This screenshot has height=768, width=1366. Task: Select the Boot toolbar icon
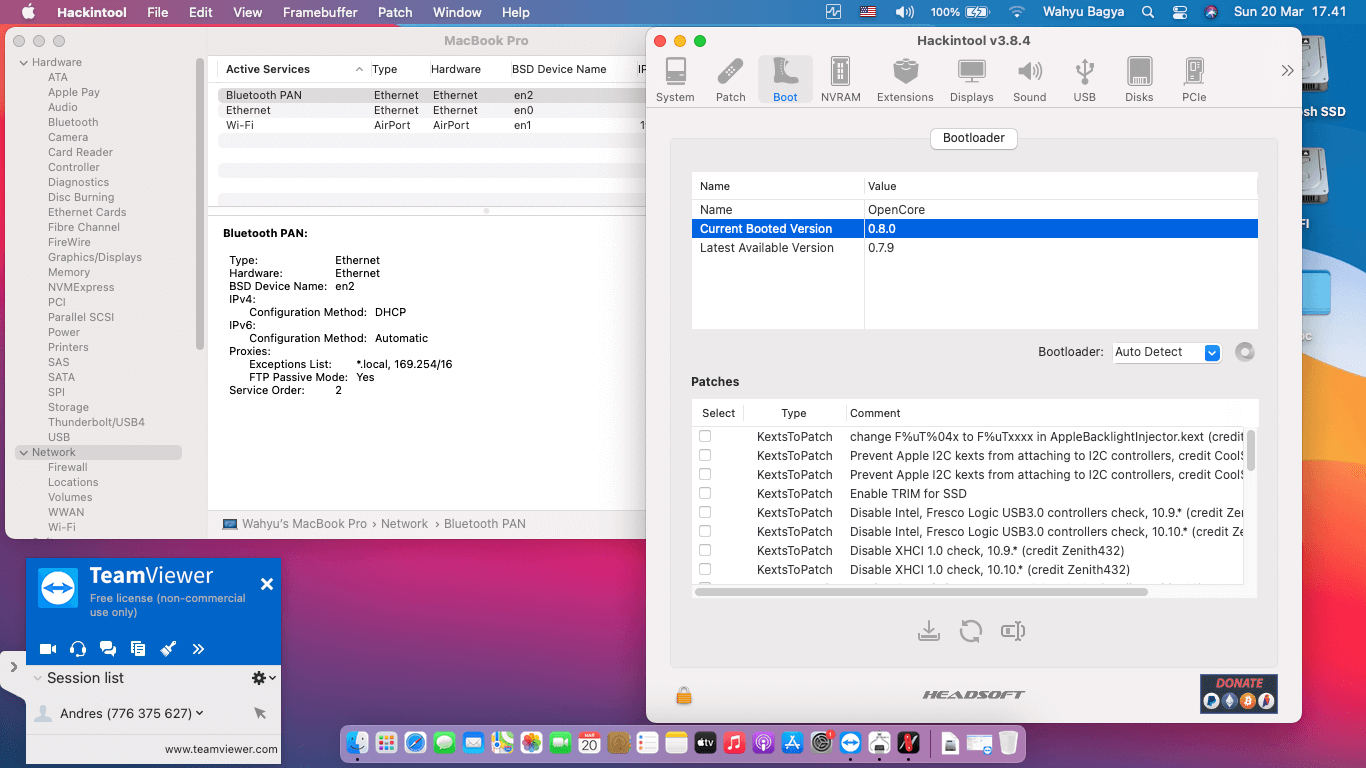[785, 80]
